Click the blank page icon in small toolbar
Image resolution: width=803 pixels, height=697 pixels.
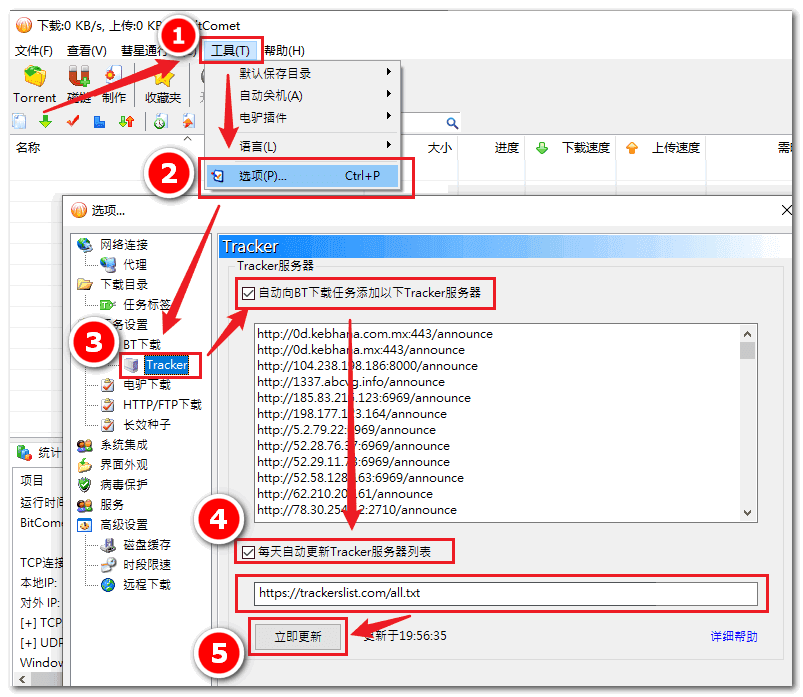coord(19,121)
